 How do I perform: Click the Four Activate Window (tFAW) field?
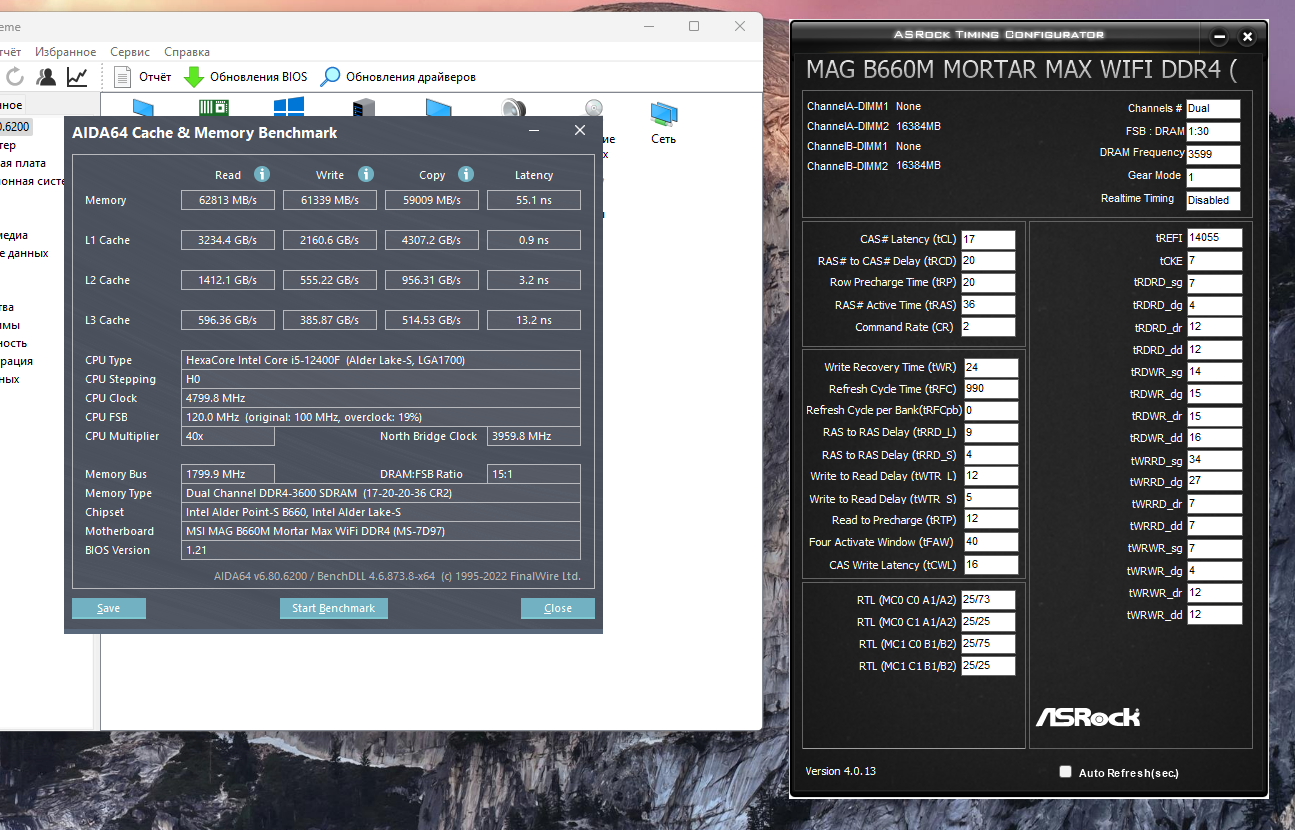tap(991, 543)
